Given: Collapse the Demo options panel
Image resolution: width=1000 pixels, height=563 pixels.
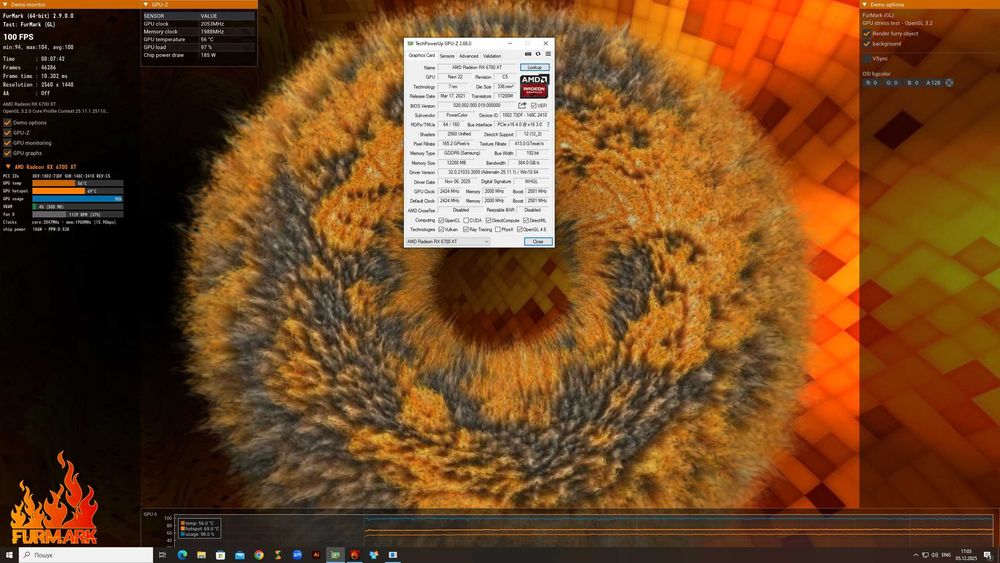Looking at the screenshot, I should tap(865, 4).
